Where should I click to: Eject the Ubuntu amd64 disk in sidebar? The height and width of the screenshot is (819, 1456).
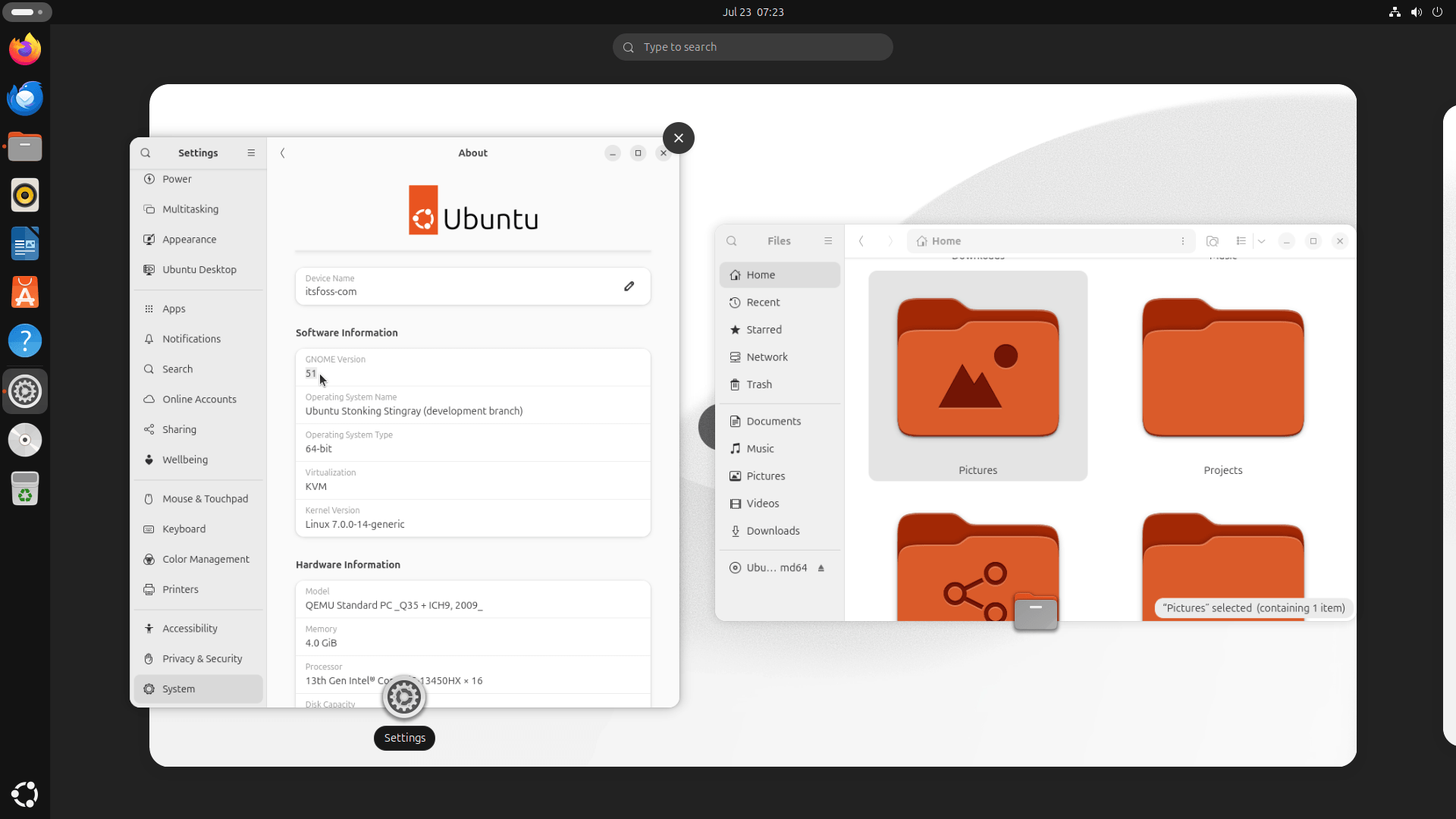click(x=821, y=568)
